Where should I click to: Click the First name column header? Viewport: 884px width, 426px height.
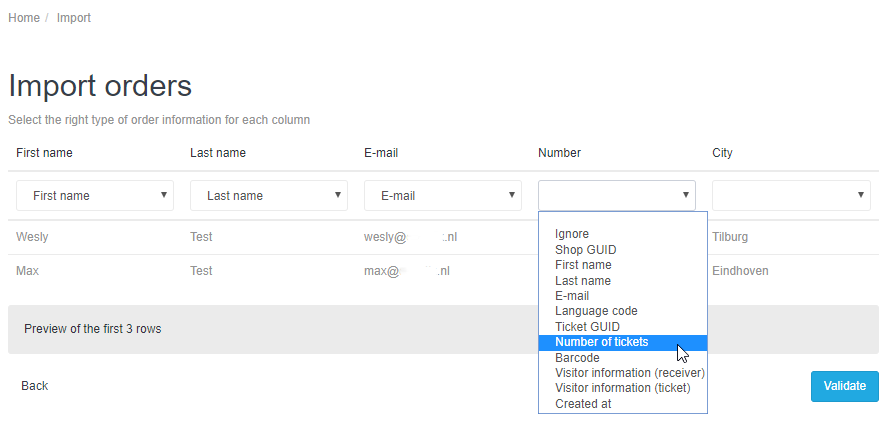(44, 153)
